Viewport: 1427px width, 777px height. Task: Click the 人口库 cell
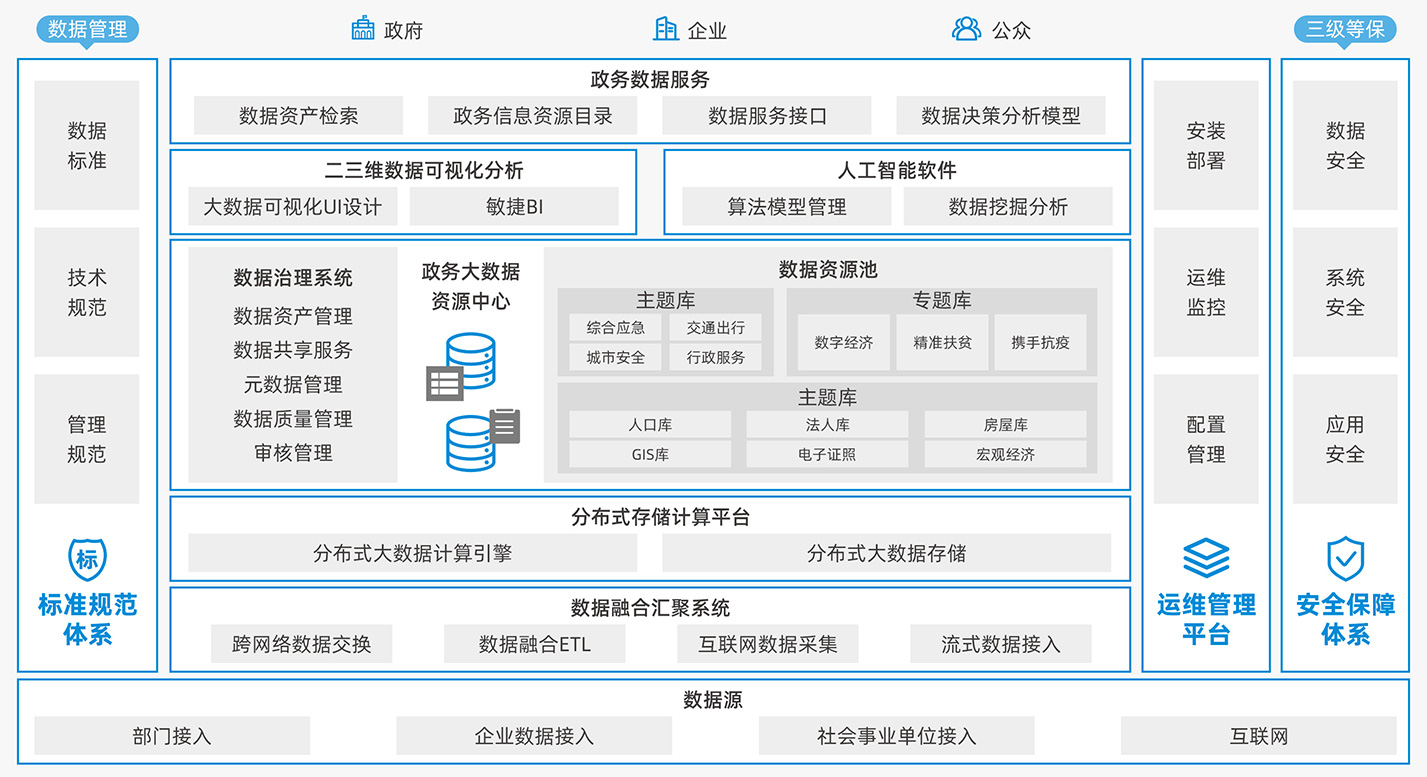[x=650, y=424]
